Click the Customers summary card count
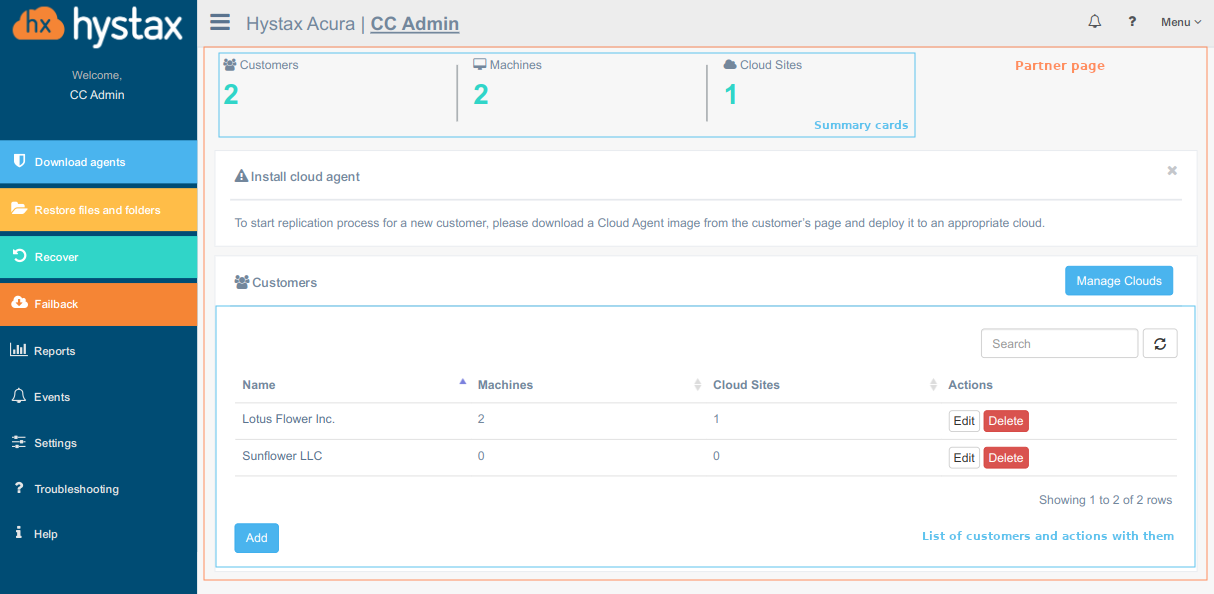Screen dimensions: 1214x594 click(x=231, y=95)
